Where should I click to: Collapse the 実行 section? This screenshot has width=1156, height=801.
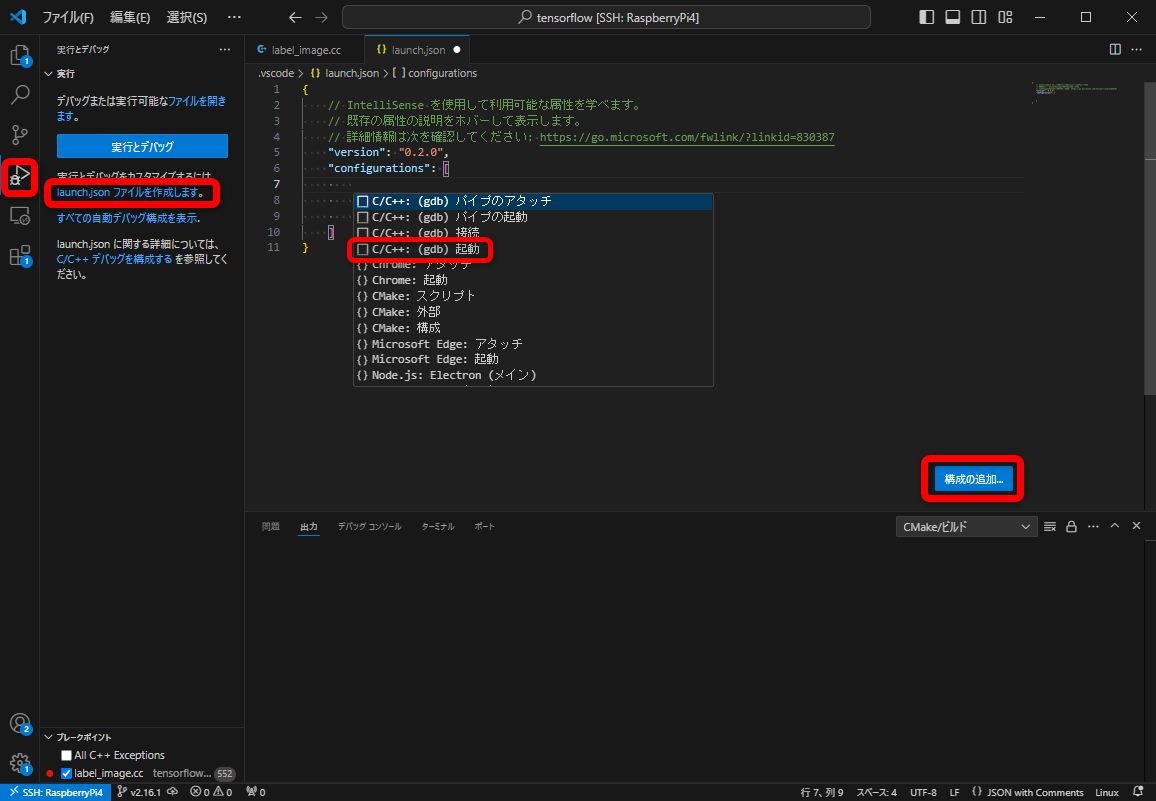coord(49,74)
